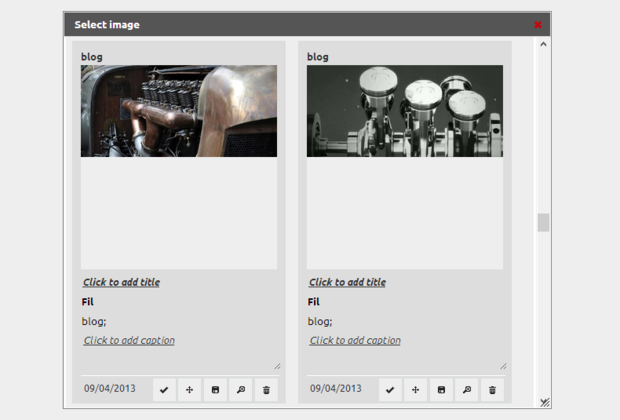
Task: Click move icon under engine image card
Action: 189,390
